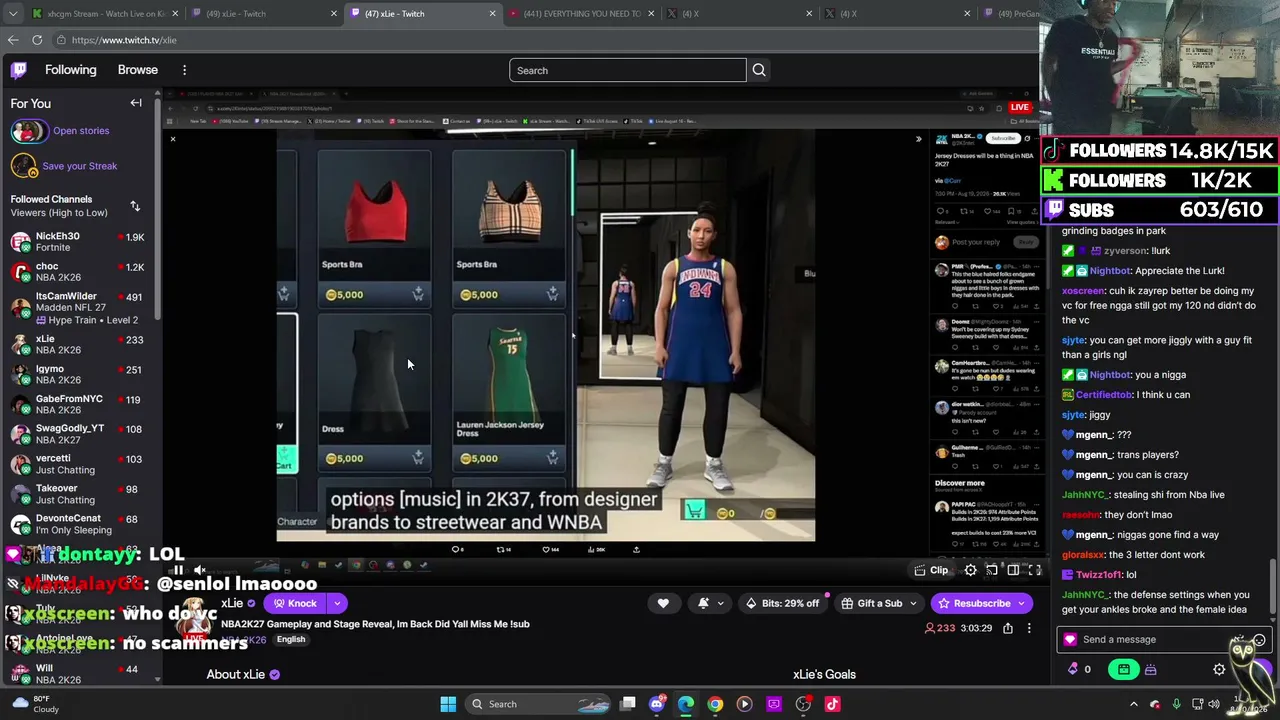Open the Windows Start menu
The width and height of the screenshot is (1280, 720).
click(448, 704)
